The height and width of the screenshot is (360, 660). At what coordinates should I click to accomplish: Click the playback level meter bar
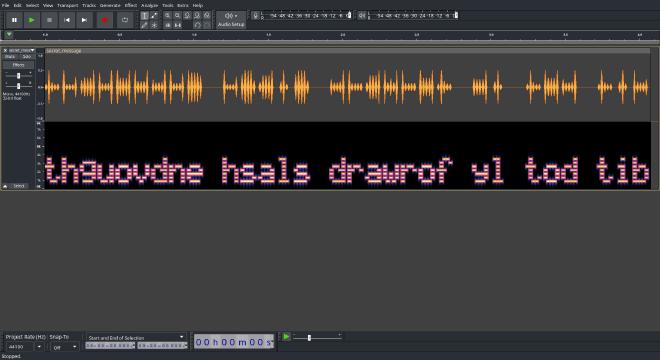[x=413, y=16]
